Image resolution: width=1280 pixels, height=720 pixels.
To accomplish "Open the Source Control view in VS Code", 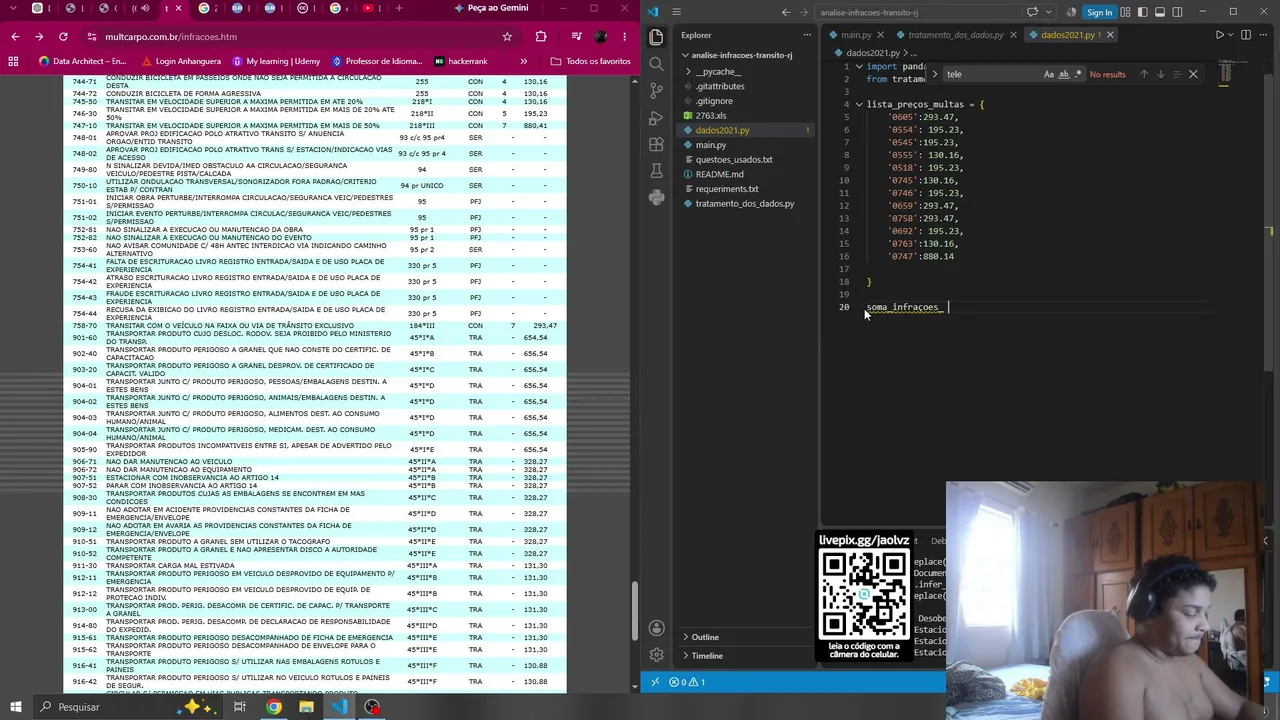I will [x=656, y=90].
